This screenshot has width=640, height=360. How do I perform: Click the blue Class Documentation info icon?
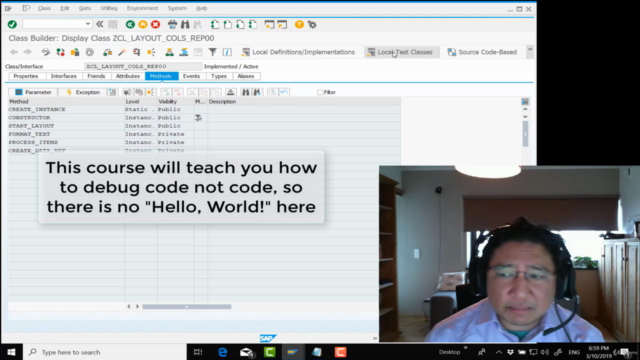(x=227, y=52)
